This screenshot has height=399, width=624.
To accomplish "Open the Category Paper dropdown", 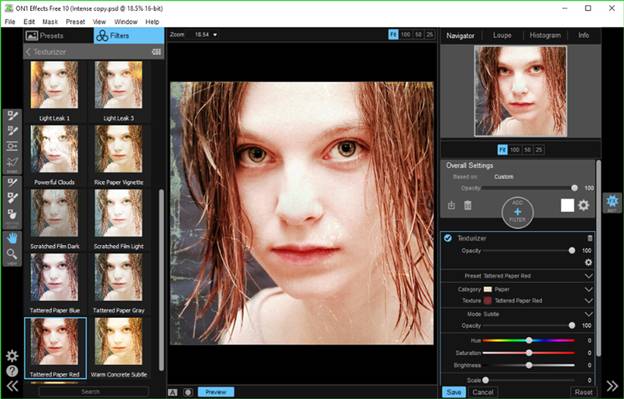I will coord(589,289).
